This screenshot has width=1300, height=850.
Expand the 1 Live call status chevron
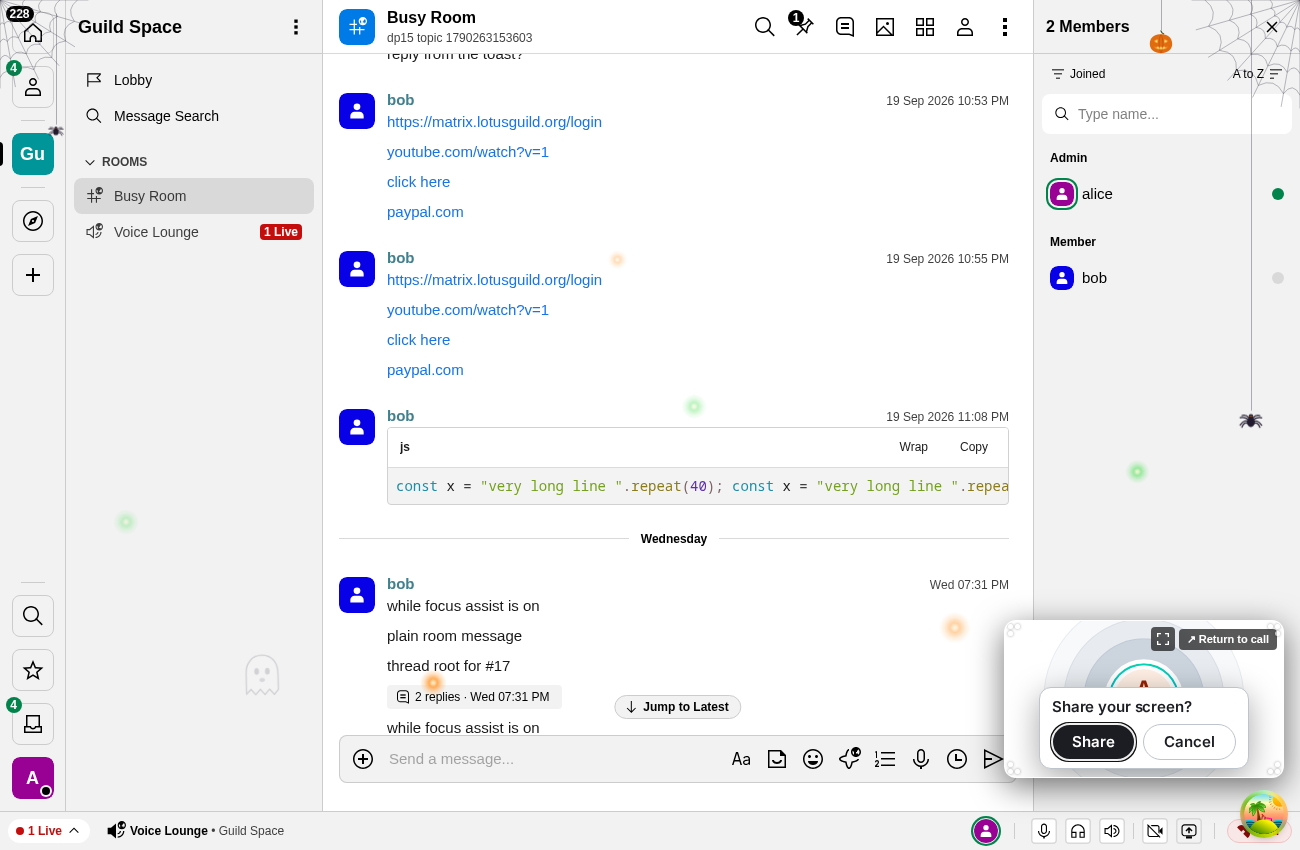tap(74, 831)
